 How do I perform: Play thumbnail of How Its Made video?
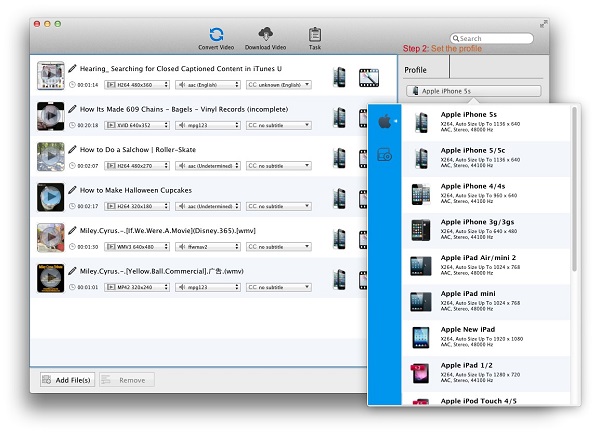(x=51, y=116)
